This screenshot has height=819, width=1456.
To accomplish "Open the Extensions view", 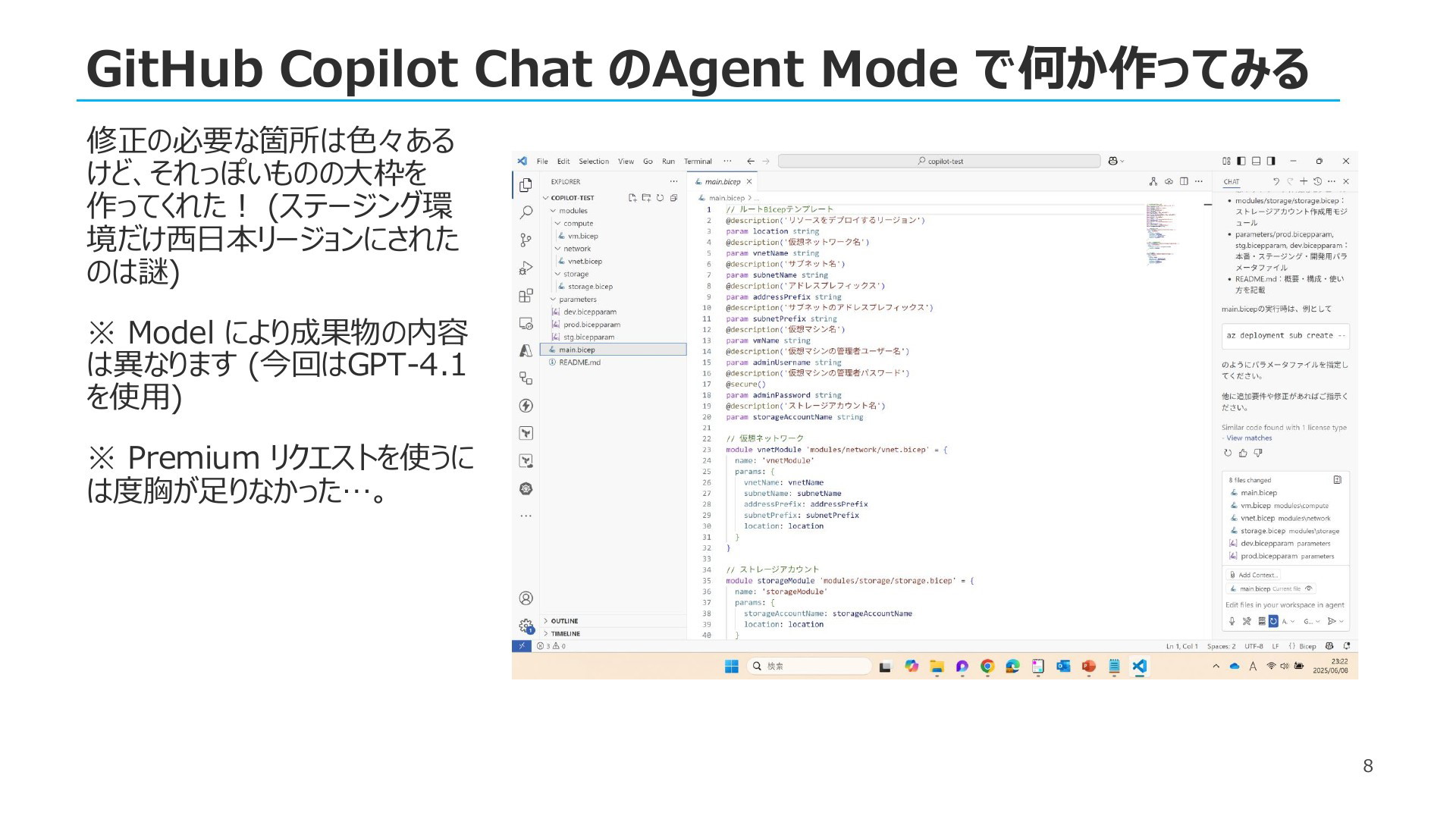I will click(526, 296).
